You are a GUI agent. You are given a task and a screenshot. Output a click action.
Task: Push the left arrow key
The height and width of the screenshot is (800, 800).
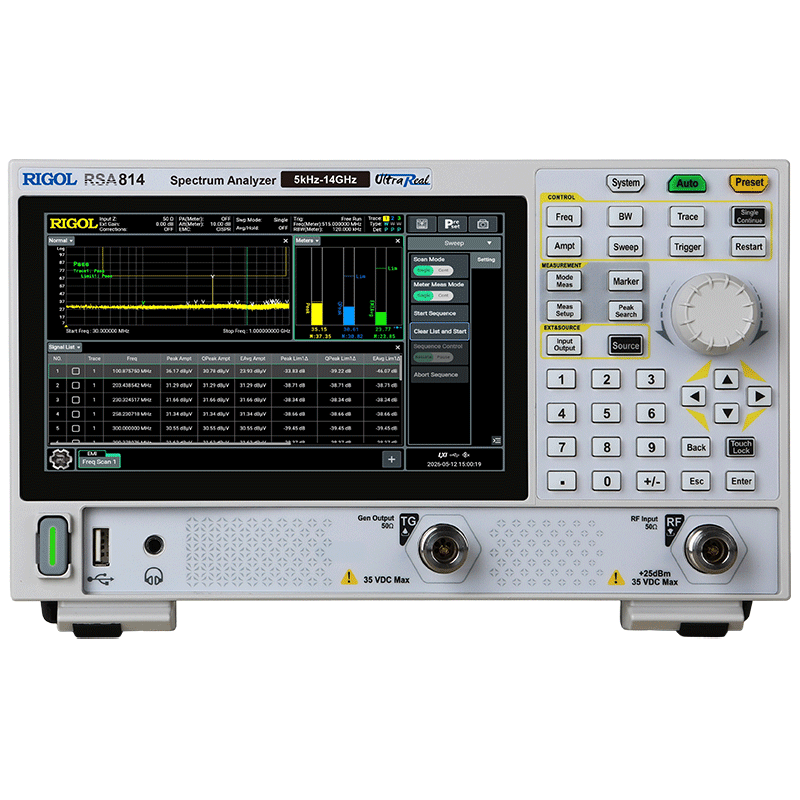[x=694, y=396]
